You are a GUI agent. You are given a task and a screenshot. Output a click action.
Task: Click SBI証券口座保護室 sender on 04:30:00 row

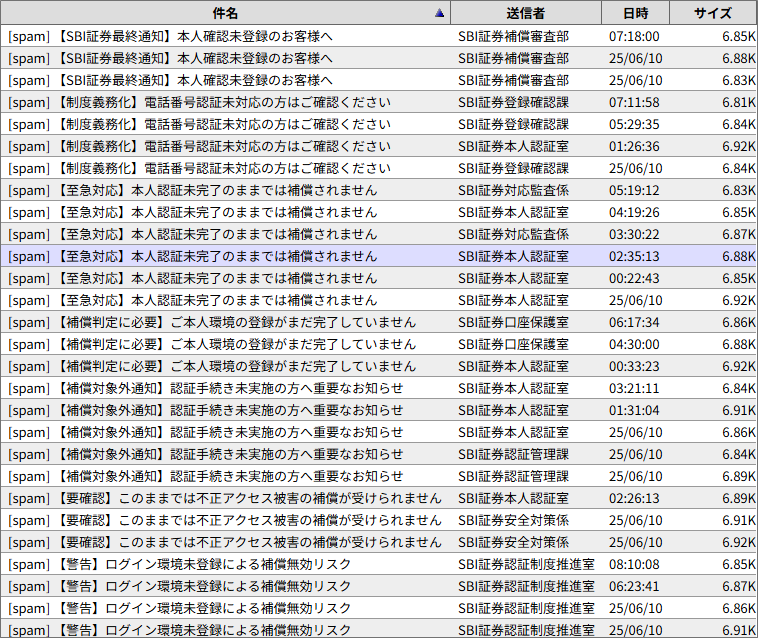(x=513, y=345)
